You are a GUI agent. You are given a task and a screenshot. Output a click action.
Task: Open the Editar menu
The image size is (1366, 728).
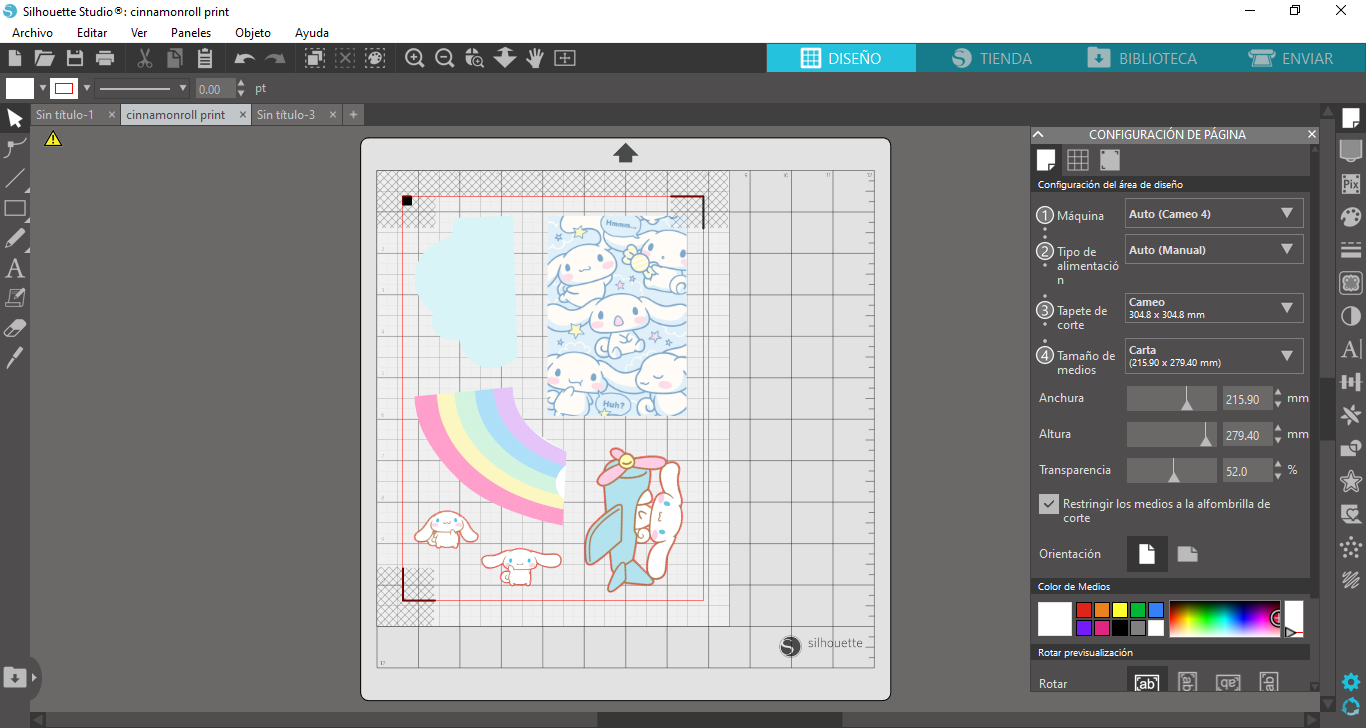92,33
